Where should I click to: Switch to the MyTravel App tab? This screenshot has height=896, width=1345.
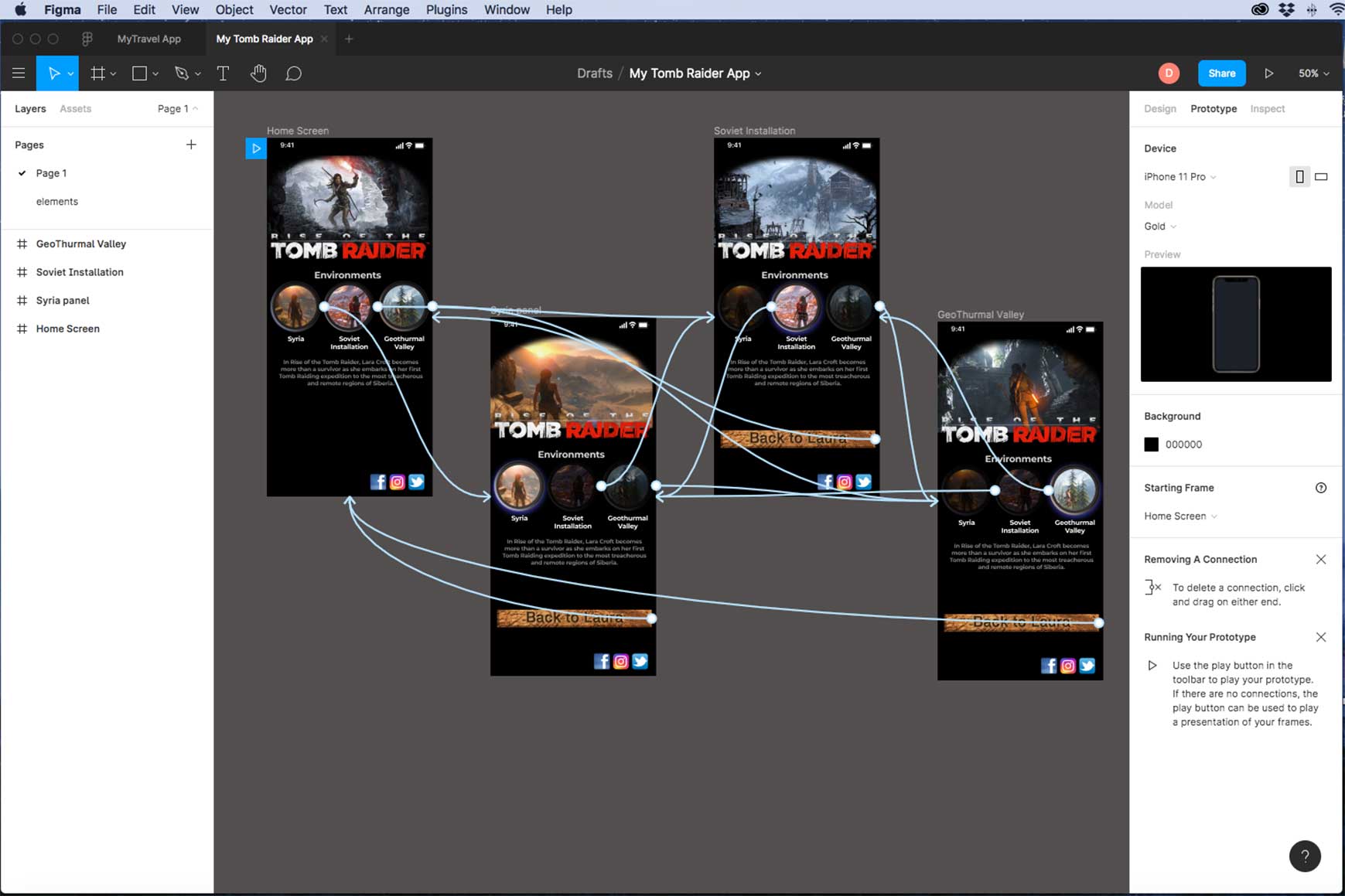point(148,39)
